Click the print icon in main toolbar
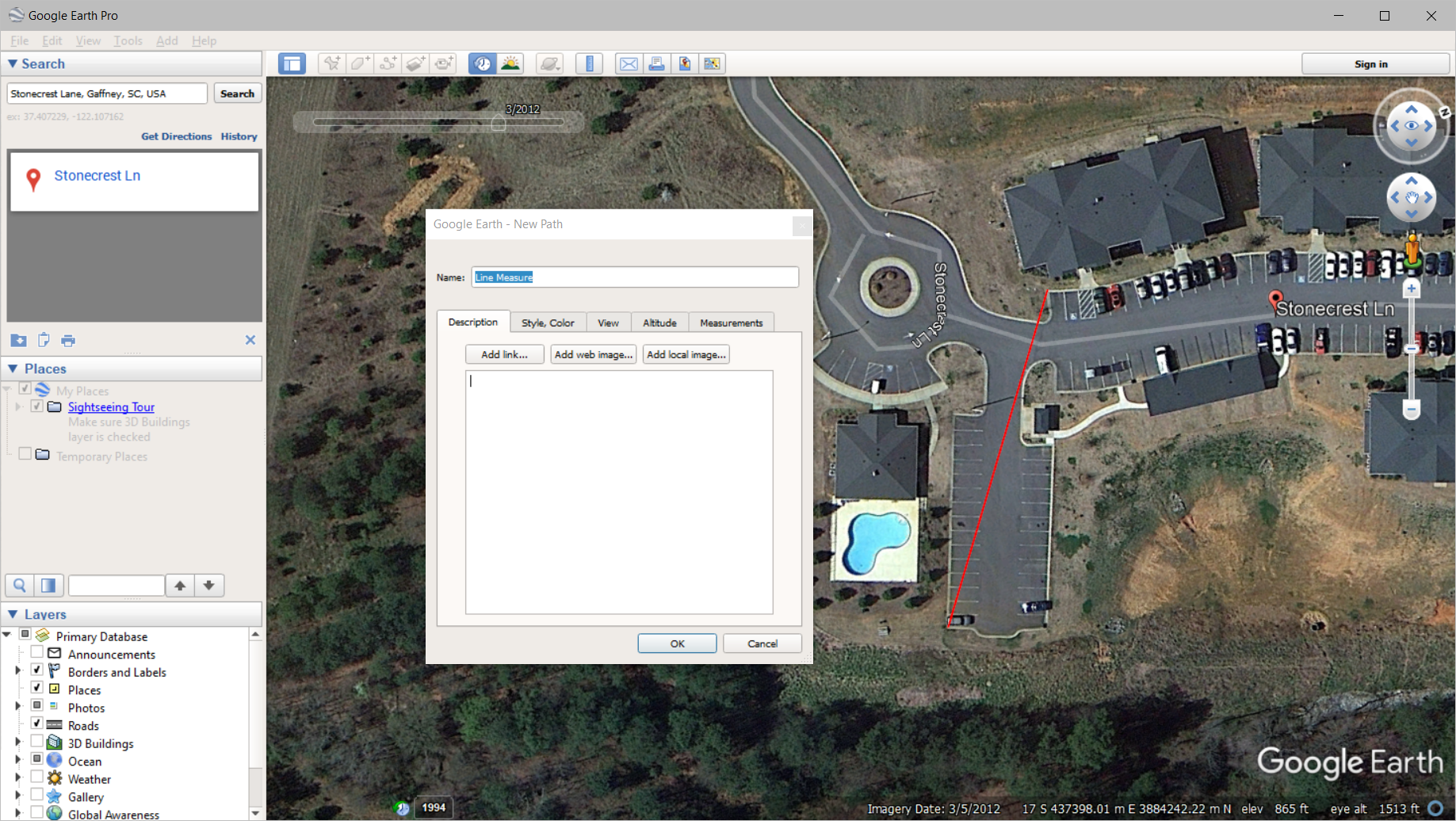 [656, 64]
